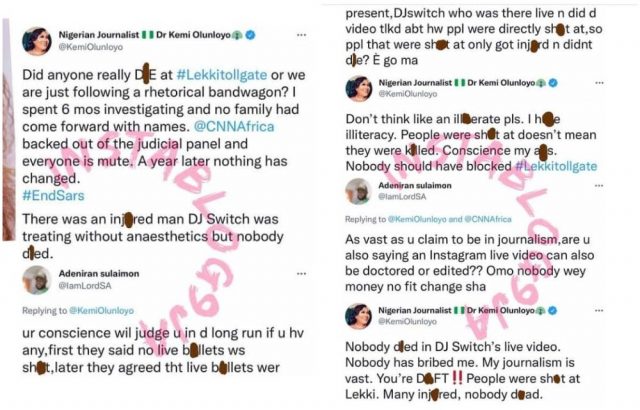
Task: Open more options on 'Don't think like' tweet
Action: (x=599, y=83)
